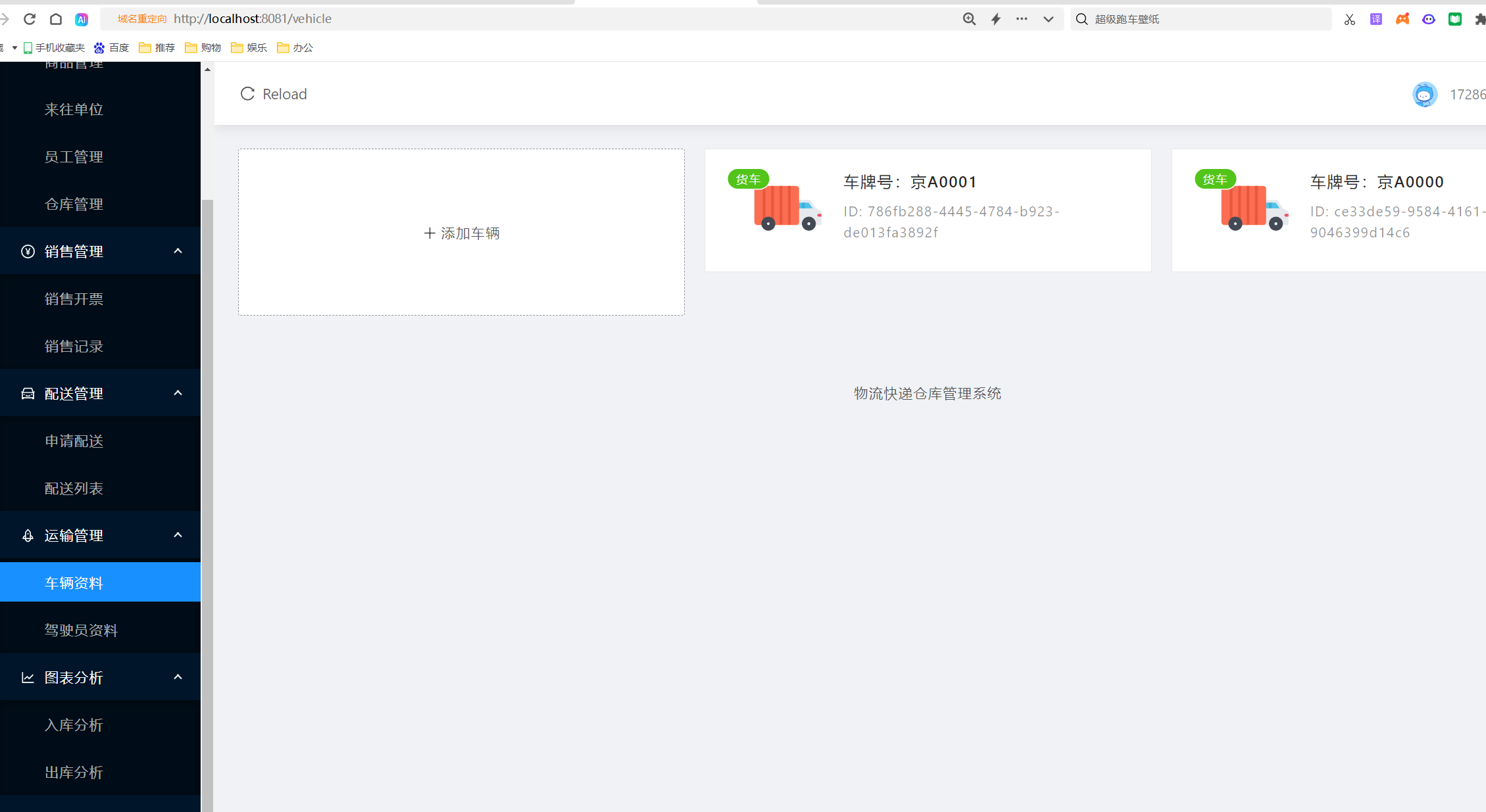The width and height of the screenshot is (1486, 812).
Task: Collapse the 销售管理 section chevron
Action: [x=177, y=251]
